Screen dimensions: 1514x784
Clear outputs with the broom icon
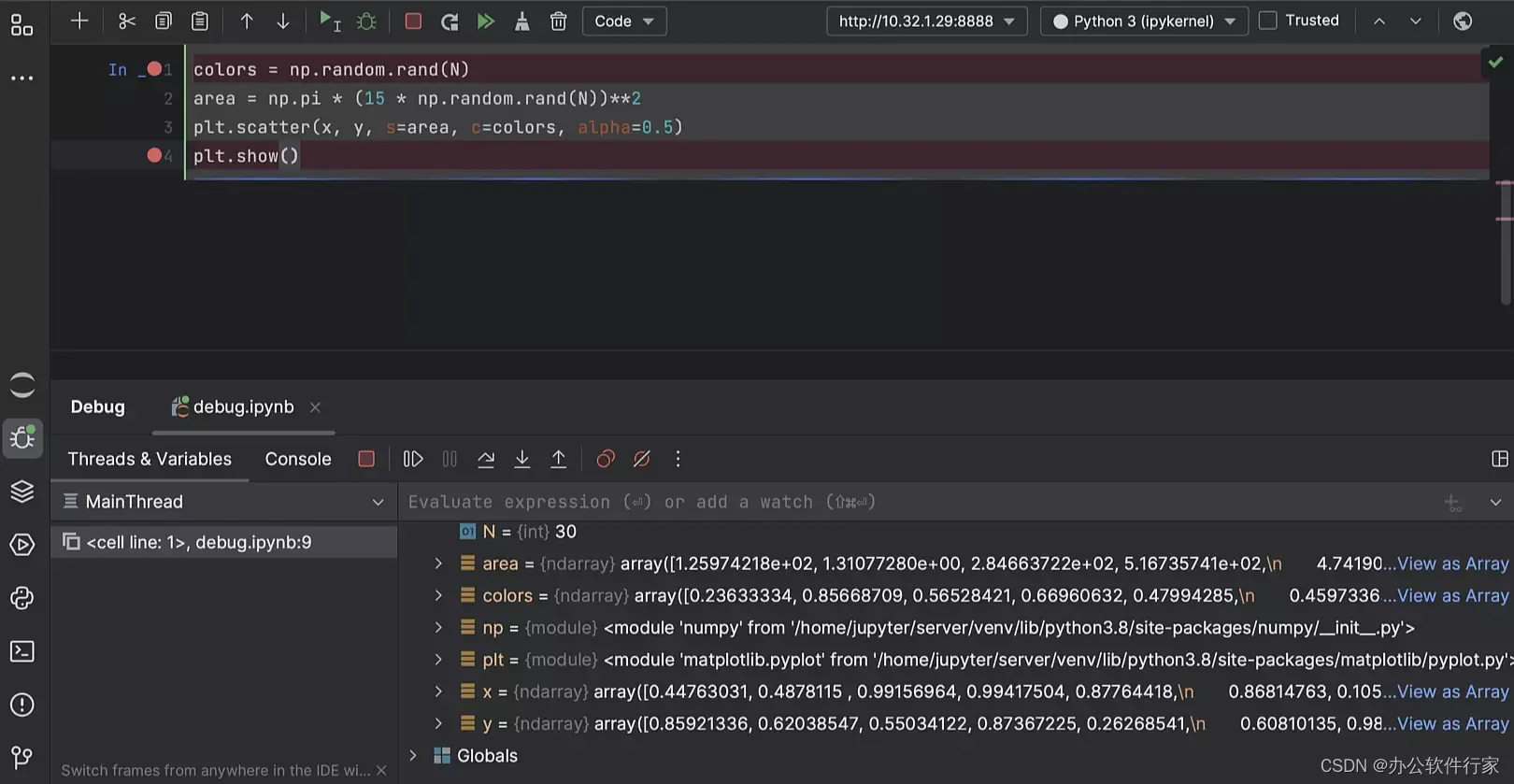522,21
